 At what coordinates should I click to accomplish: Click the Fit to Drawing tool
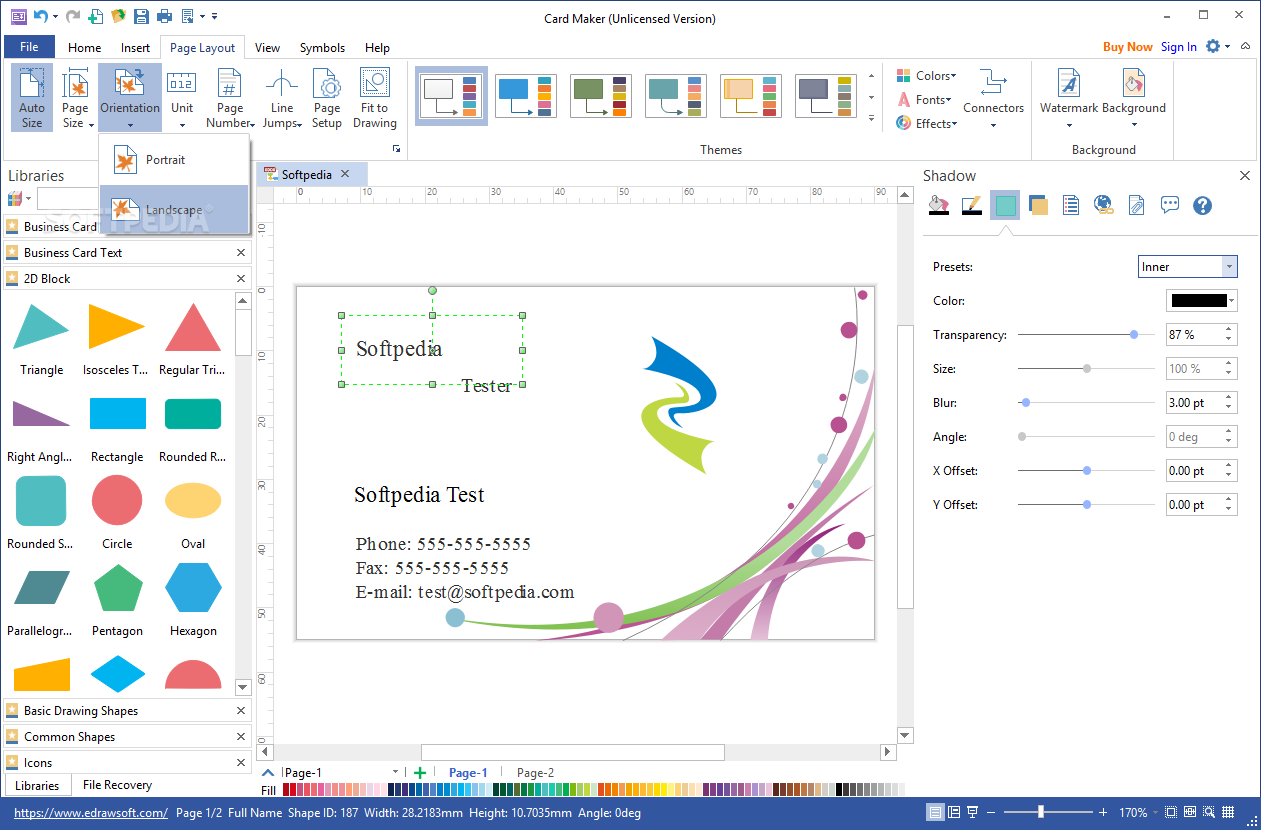pos(375,98)
